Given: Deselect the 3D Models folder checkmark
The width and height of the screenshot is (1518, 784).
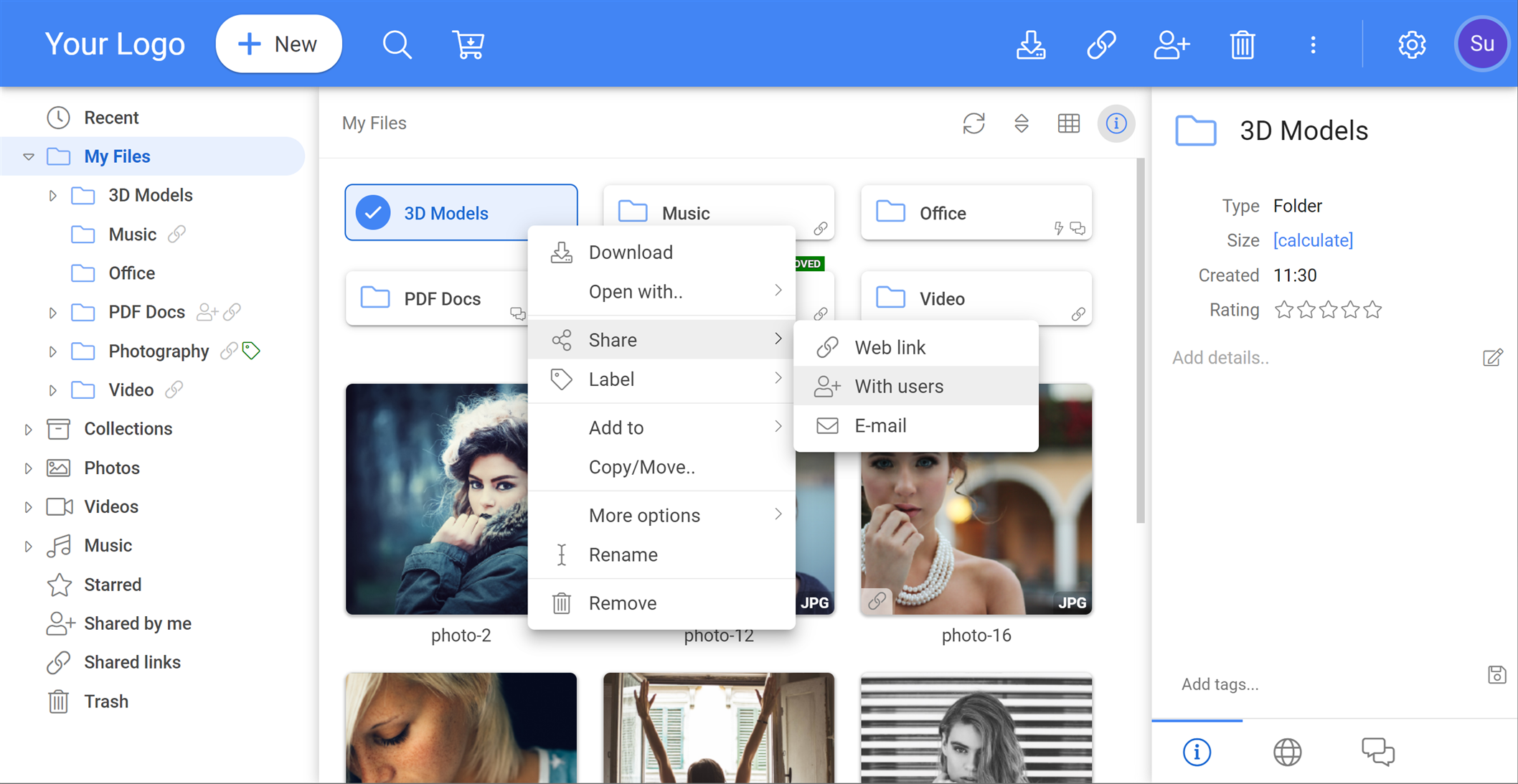Looking at the screenshot, I should (372, 212).
